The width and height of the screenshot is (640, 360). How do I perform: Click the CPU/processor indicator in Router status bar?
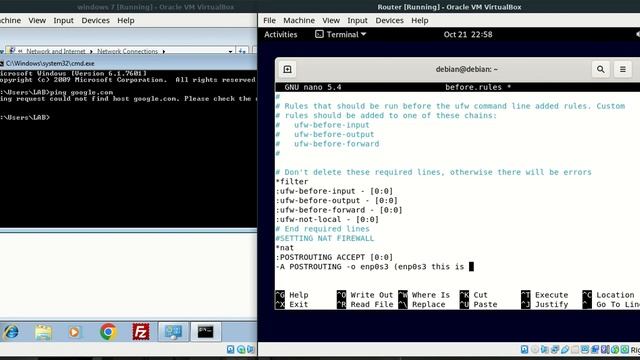pos(605,349)
